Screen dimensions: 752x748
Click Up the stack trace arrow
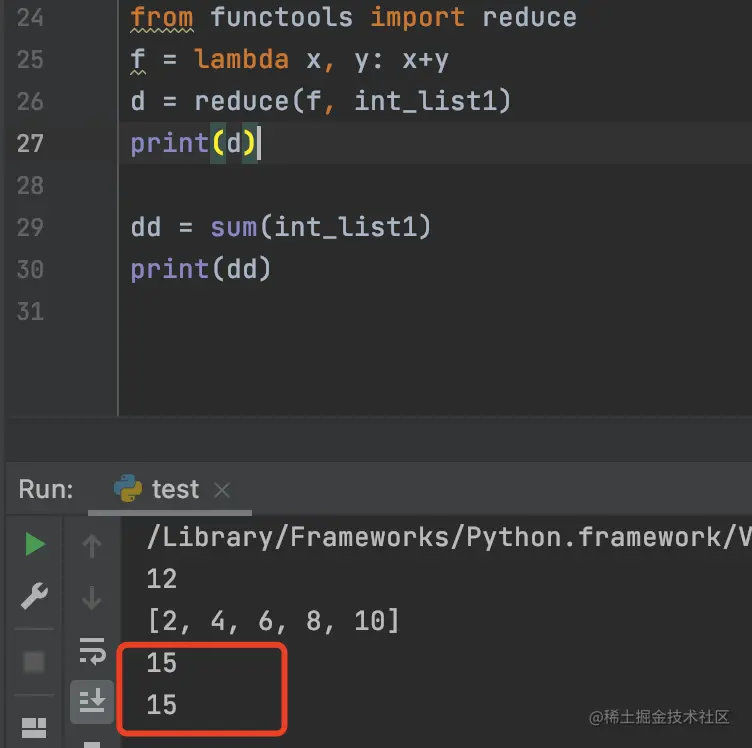point(92,546)
